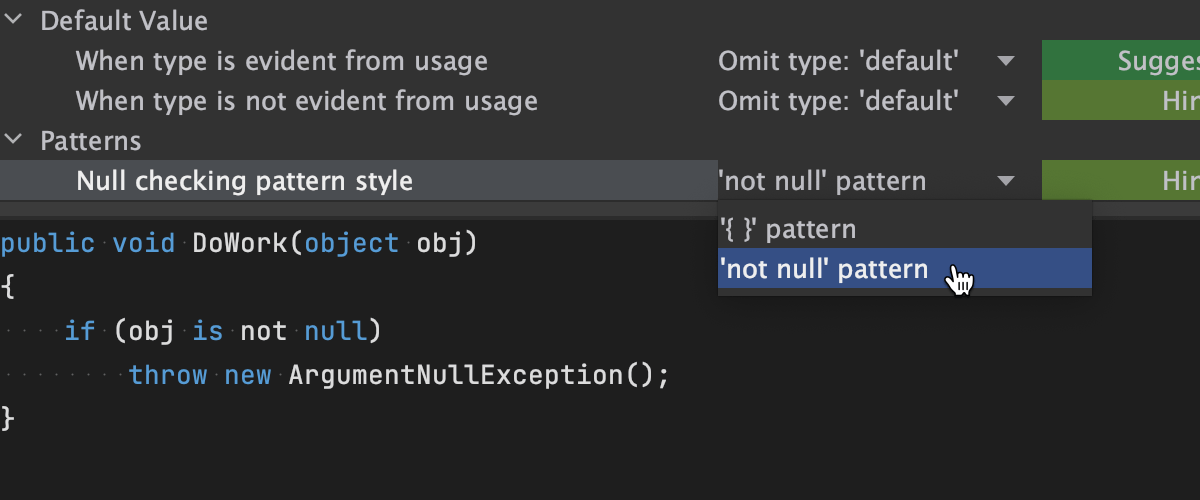Collapse the Patterns section chevron
The width and height of the screenshot is (1200, 500).
point(12,141)
